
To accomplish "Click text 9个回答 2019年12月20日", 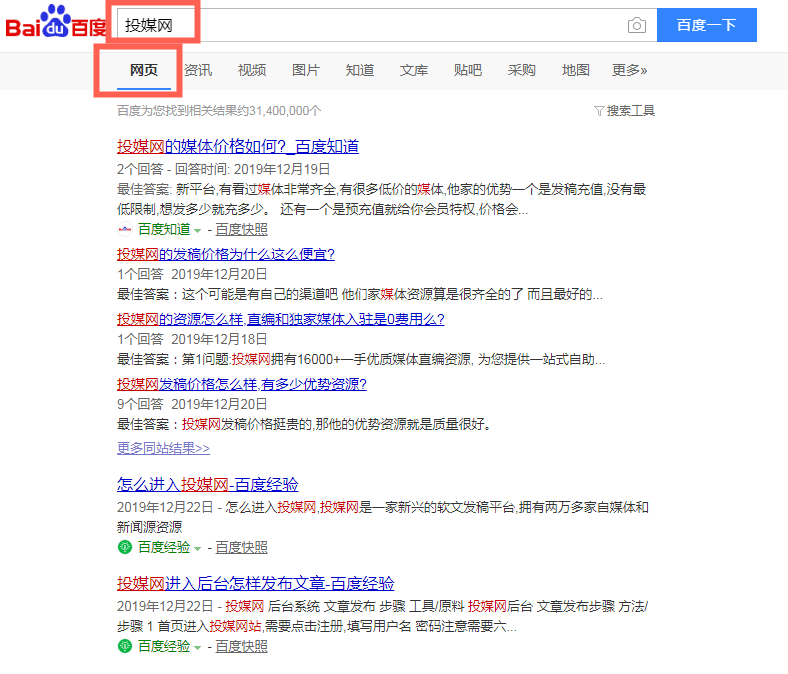I will click(x=192, y=404).
